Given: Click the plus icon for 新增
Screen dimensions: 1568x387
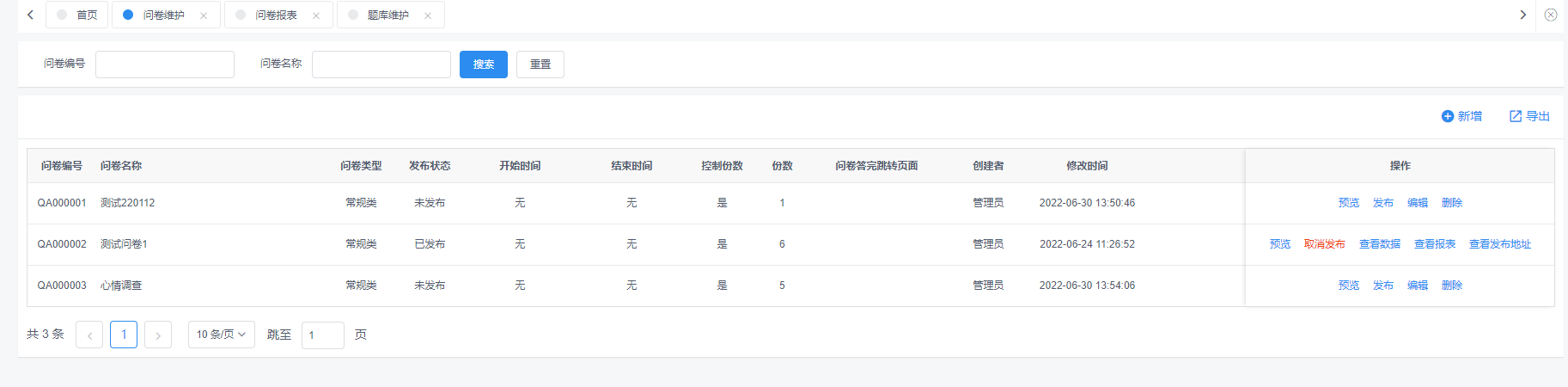Looking at the screenshot, I should pyautogui.click(x=1447, y=116).
